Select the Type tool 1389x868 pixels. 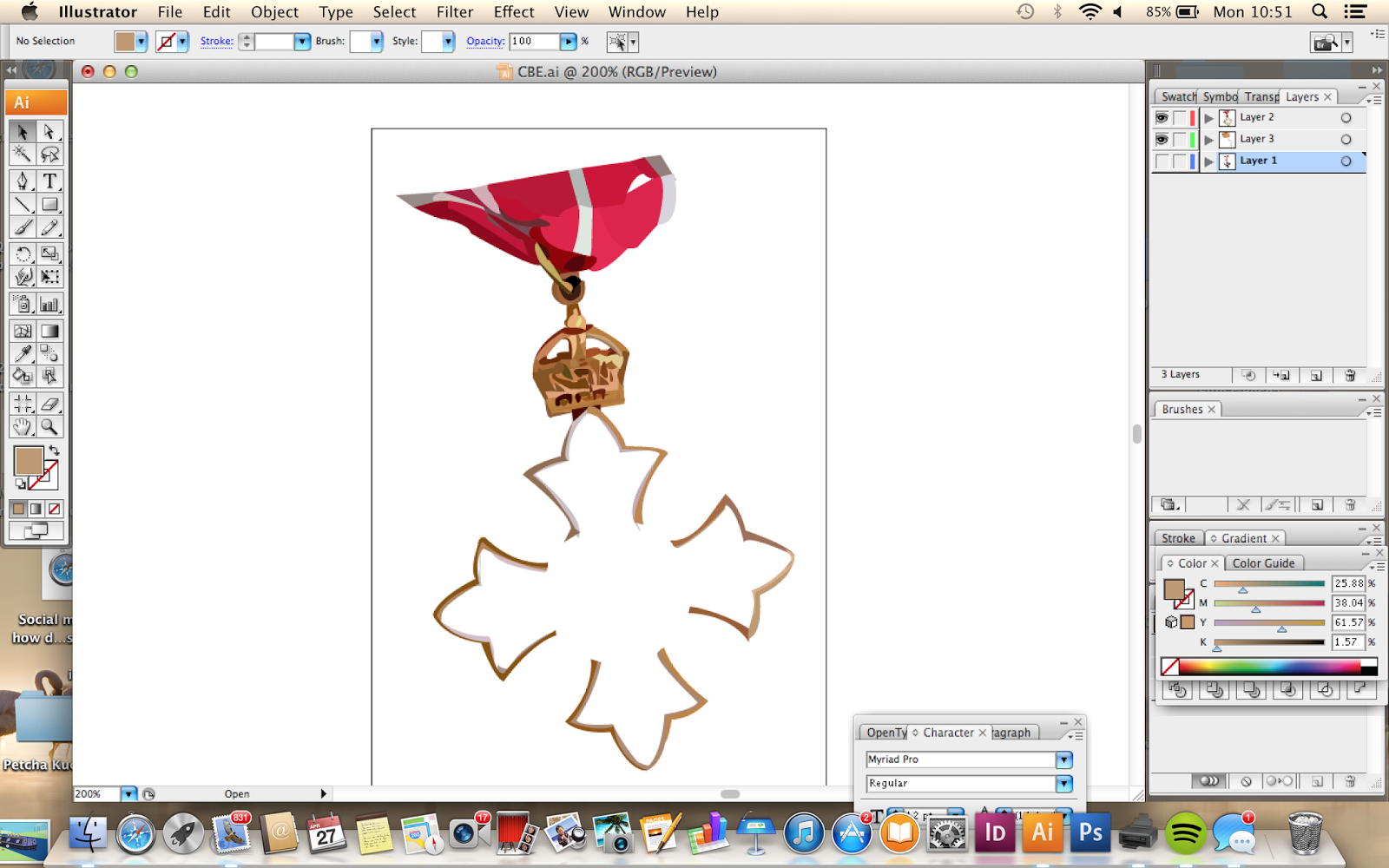(x=49, y=181)
